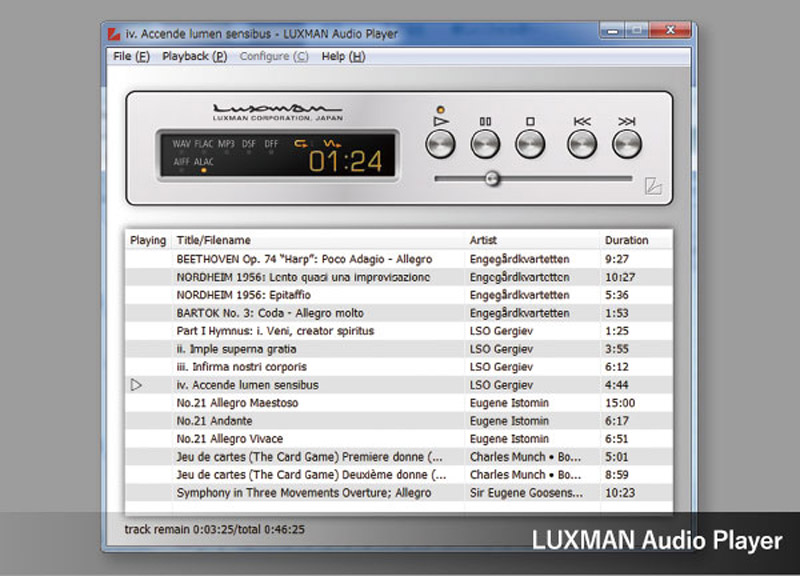Skip to the previous track
Viewport: 800px width, 576px height.
click(580, 142)
